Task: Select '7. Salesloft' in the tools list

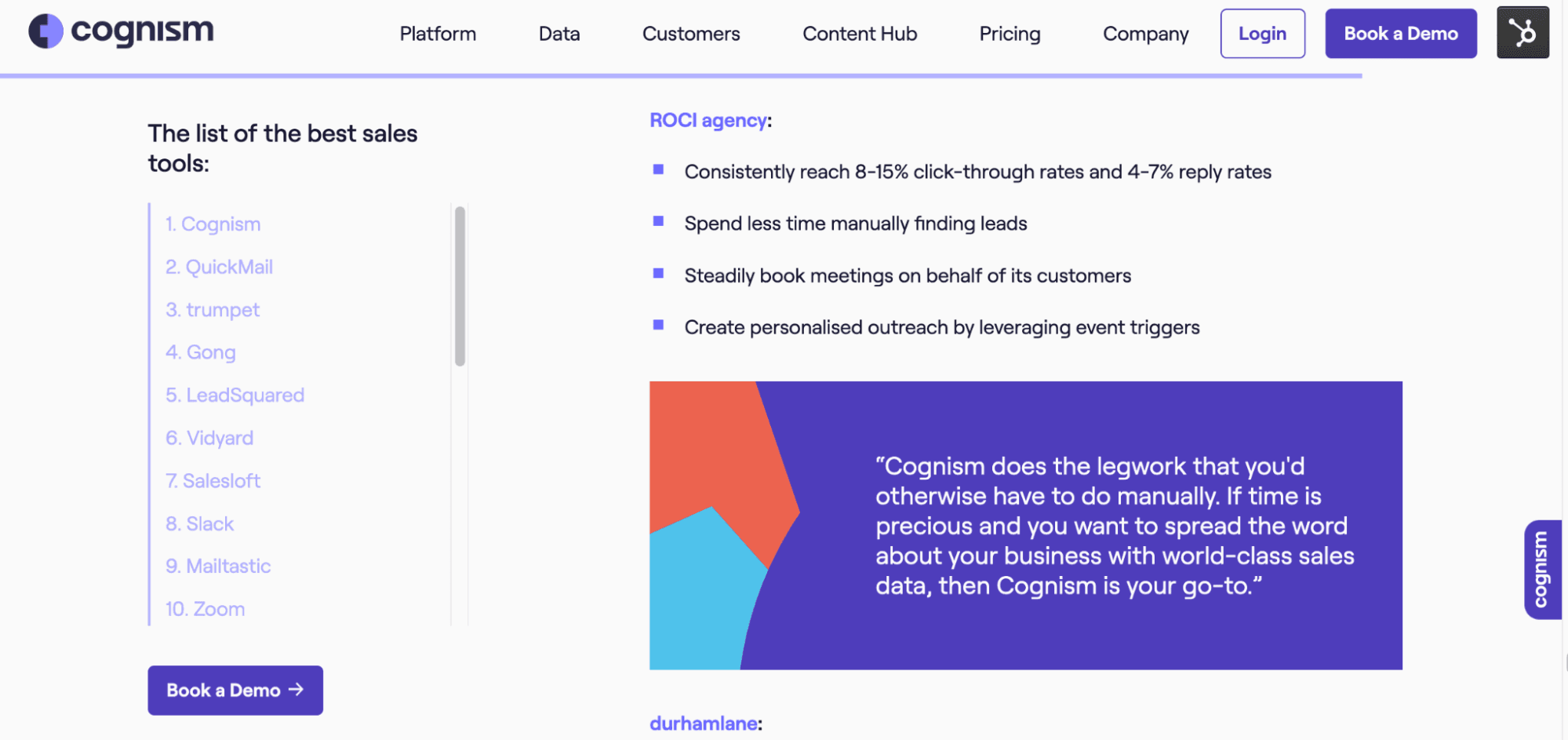Action: point(212,480)
